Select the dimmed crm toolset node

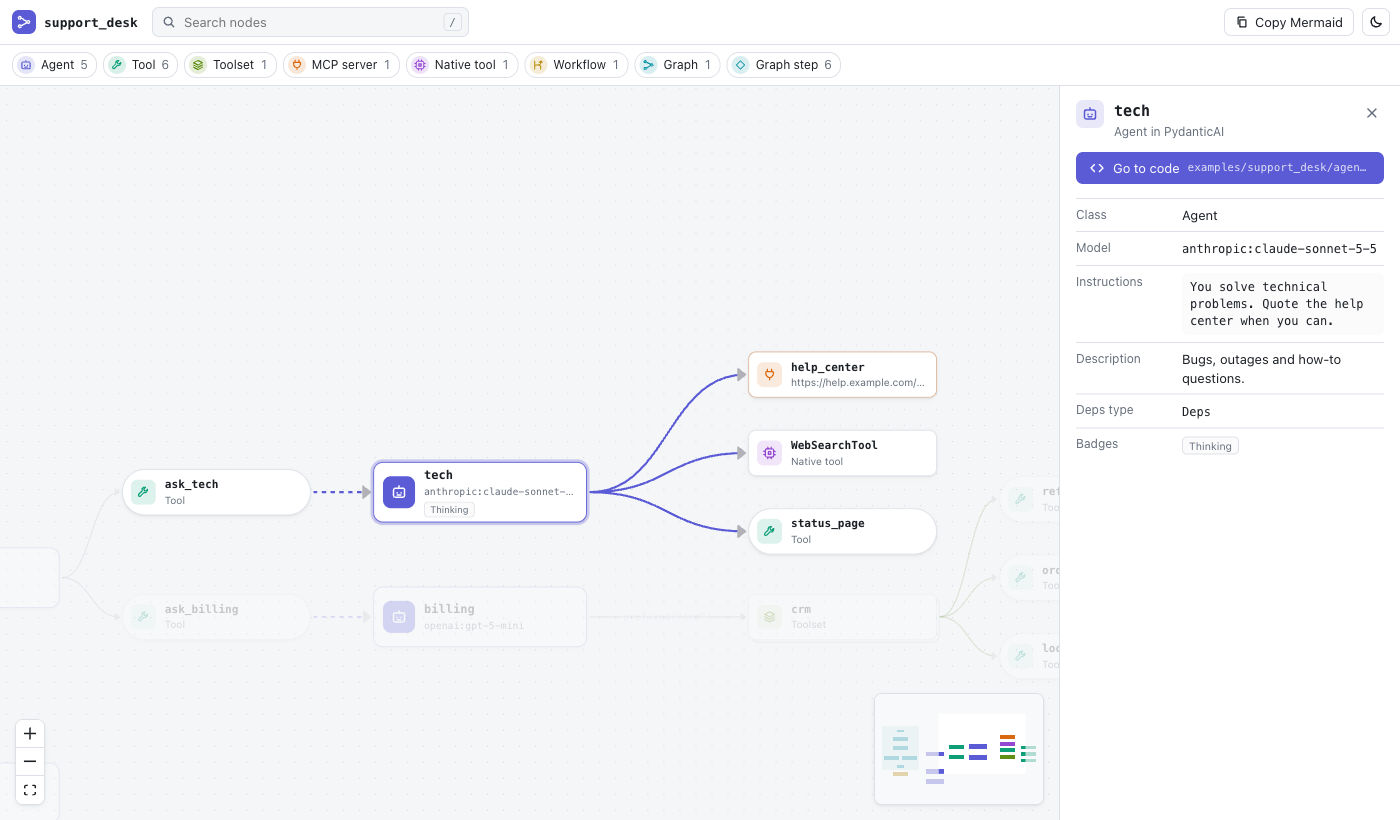point(843,617)
